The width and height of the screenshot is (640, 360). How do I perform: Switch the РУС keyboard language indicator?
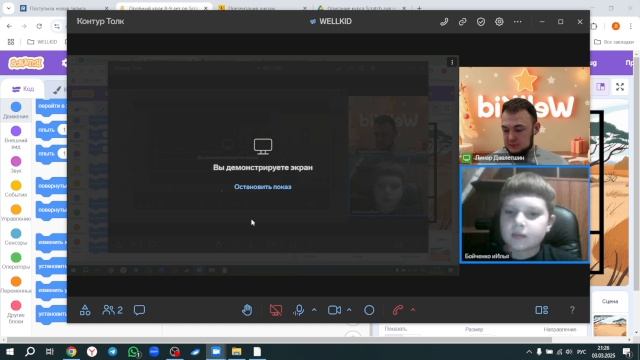tap(582, 352)
